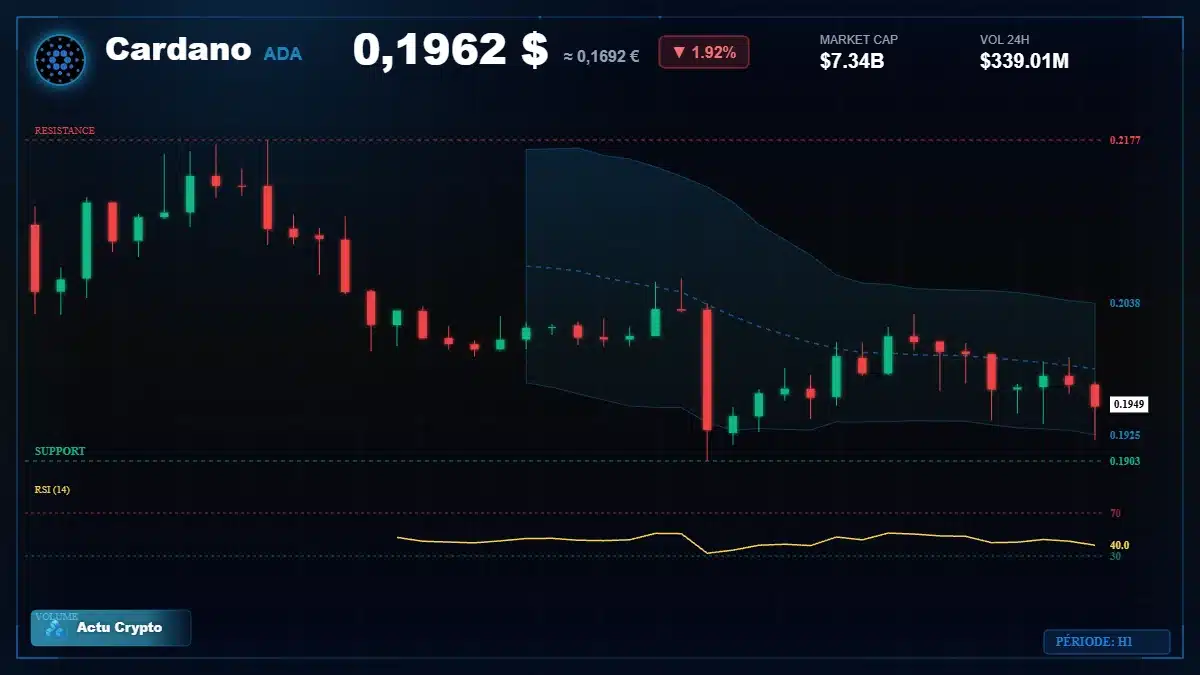
Task: Click the RSI 30 level label
Action: [1115, 555]
